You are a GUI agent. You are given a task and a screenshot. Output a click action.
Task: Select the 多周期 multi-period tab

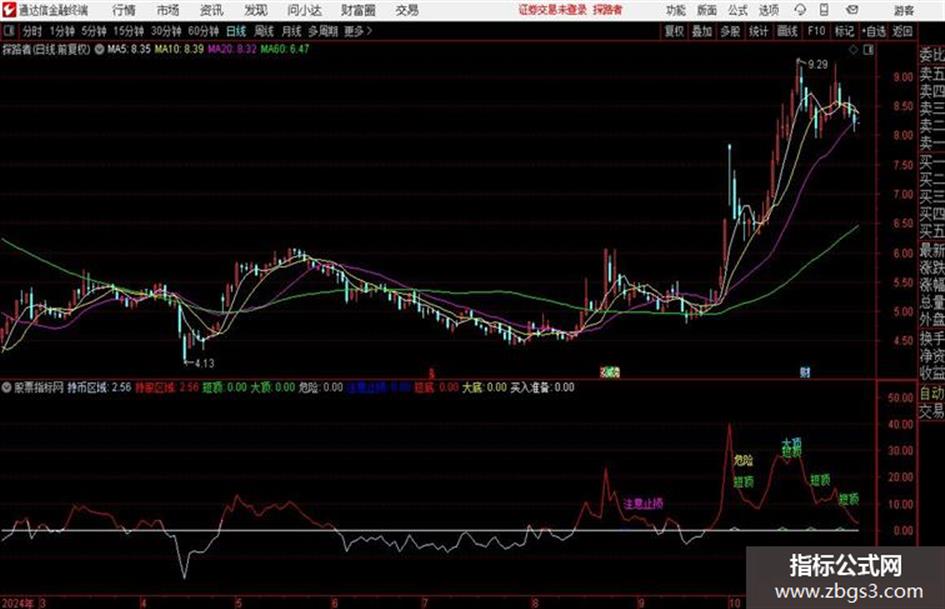point(323,31)
